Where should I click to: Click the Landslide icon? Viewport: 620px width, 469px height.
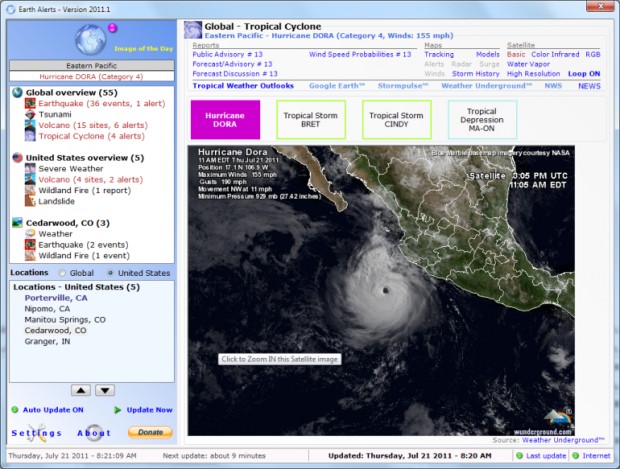(x=30, y=201)
